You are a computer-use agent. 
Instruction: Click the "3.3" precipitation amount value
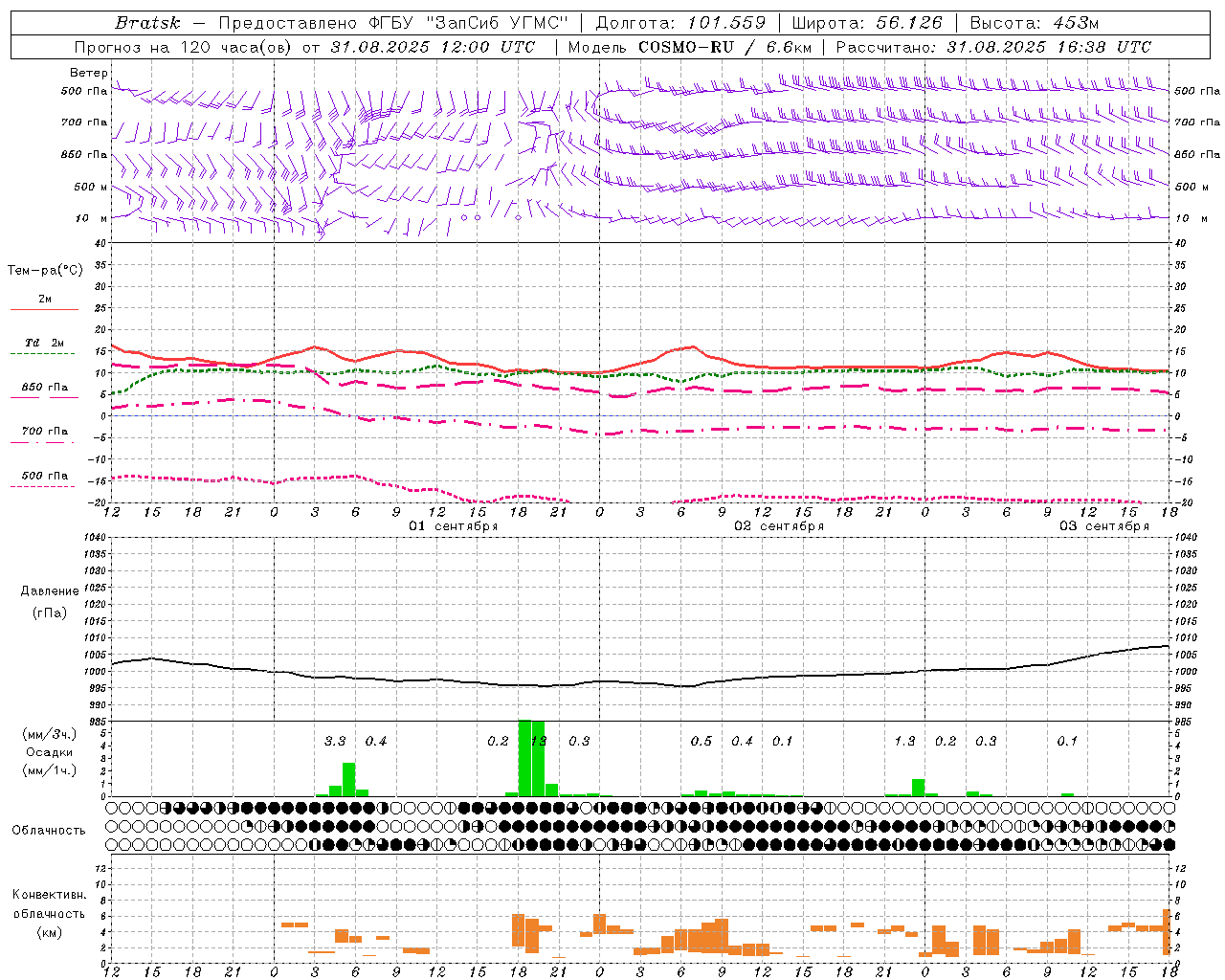click(x=335, y=742)
